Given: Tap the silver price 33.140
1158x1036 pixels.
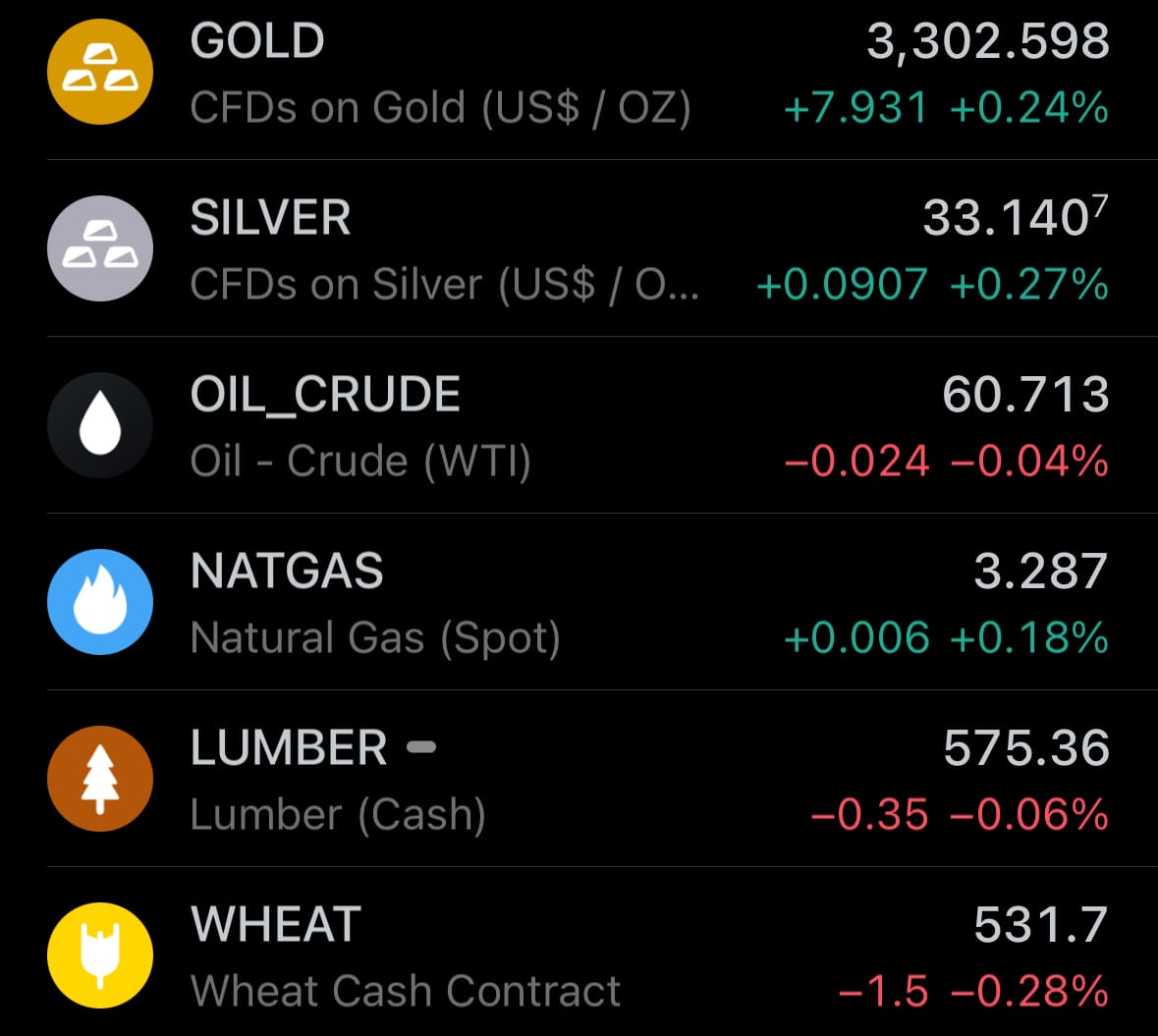Looking at the screenshot, I should tap(1016, 217).
